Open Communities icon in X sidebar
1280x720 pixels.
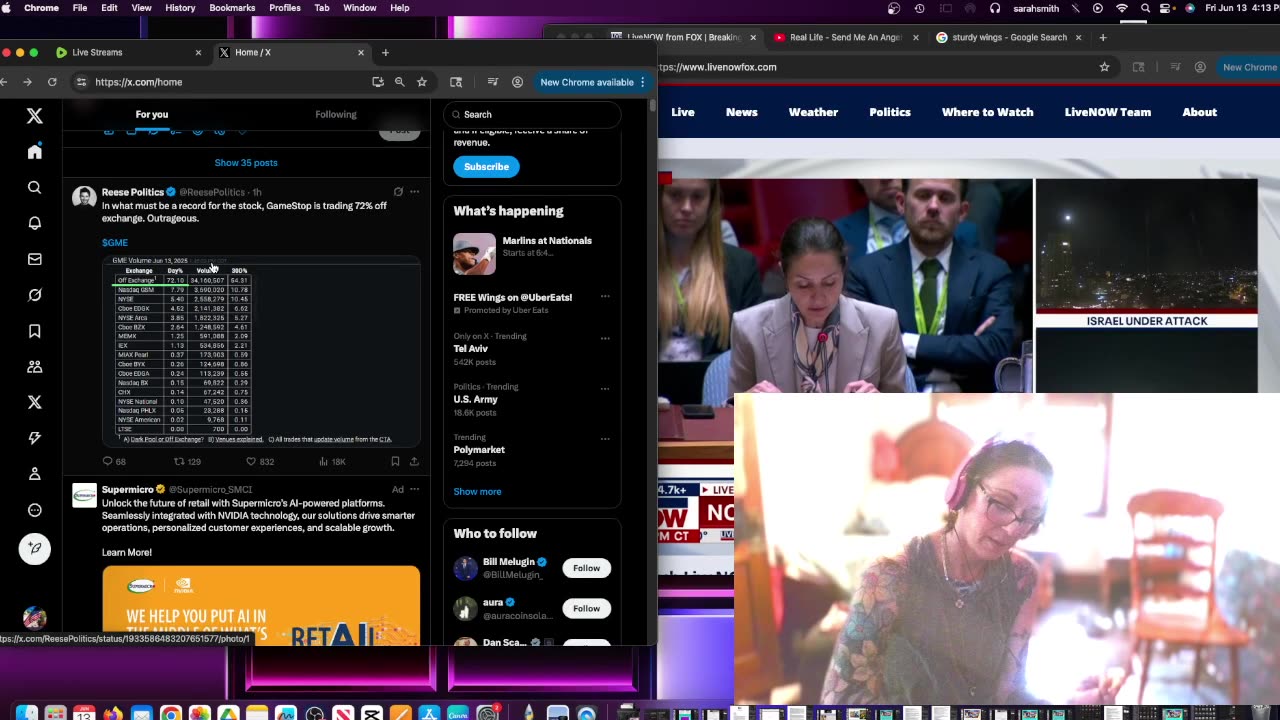(34, 367)
